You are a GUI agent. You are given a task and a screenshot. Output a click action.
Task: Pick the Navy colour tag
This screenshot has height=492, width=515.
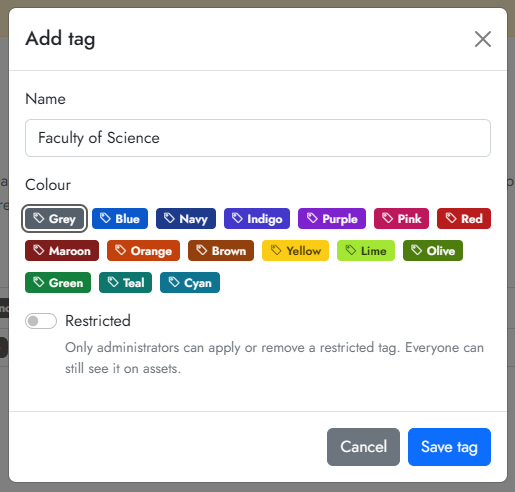[186, 219]
